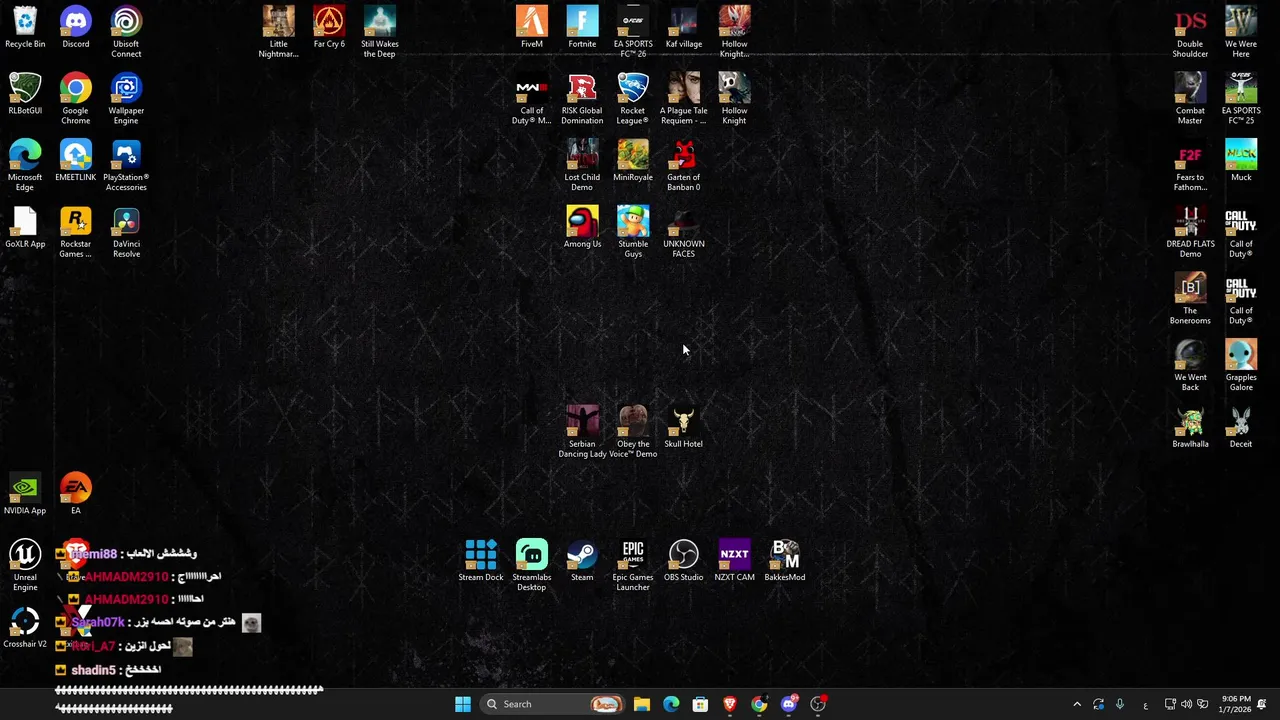Launch Epic Games Launcher icon
The image size is (1280, 720).
tap(633, 565)
